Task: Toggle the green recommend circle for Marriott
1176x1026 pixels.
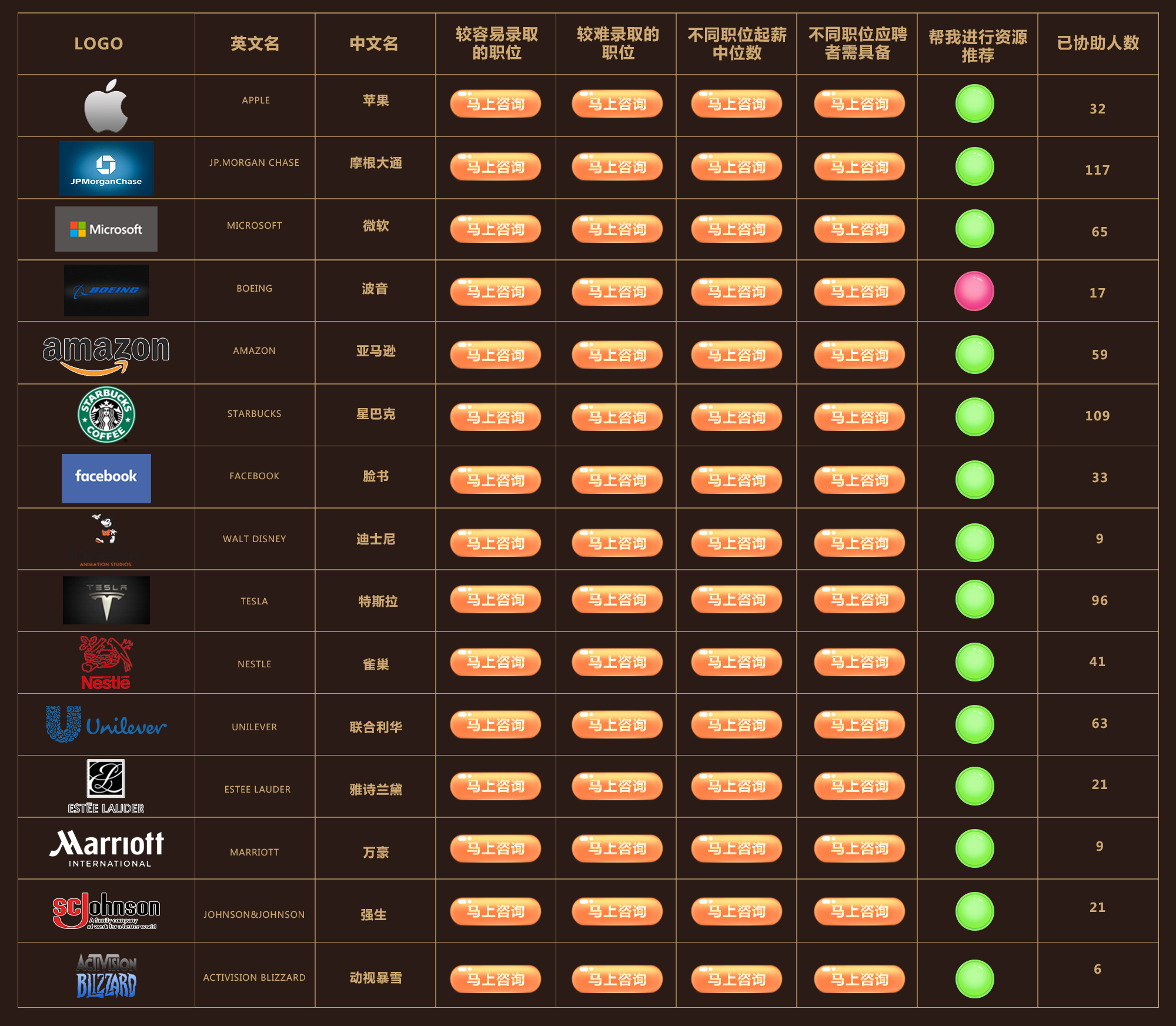Action: (x=974, y=848)
